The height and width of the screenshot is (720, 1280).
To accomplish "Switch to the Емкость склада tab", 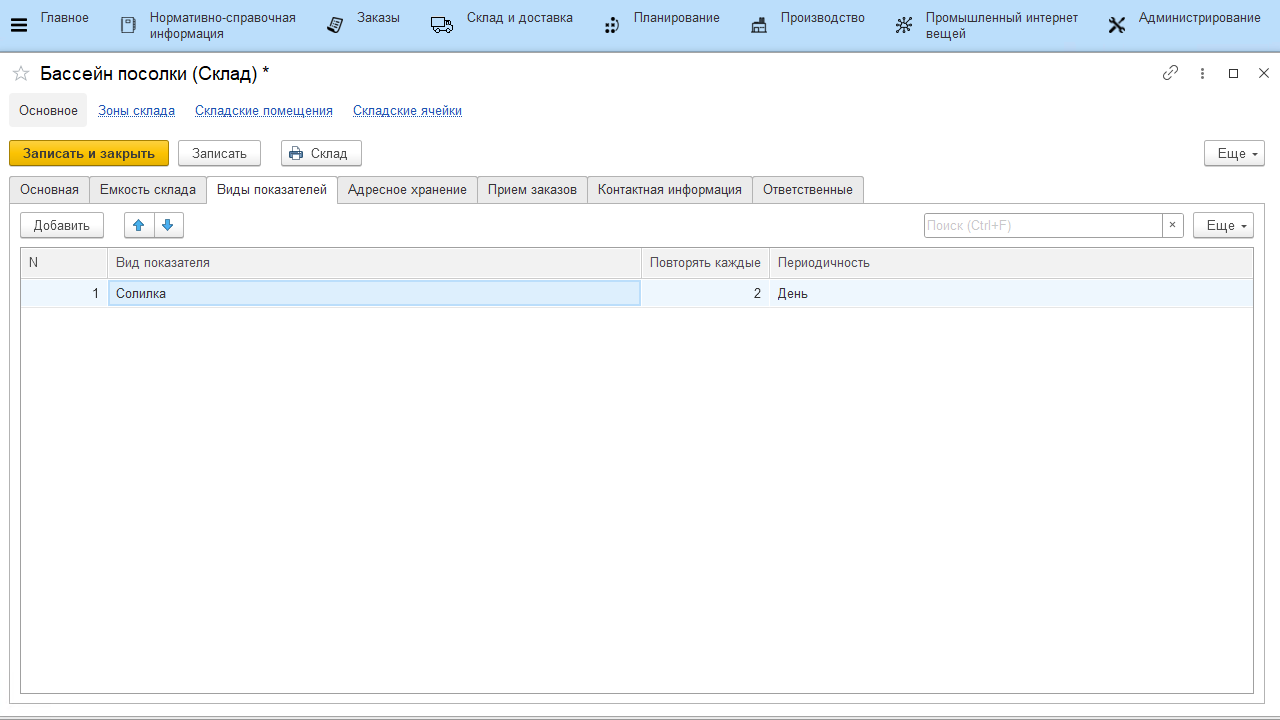I will point(148,190).
